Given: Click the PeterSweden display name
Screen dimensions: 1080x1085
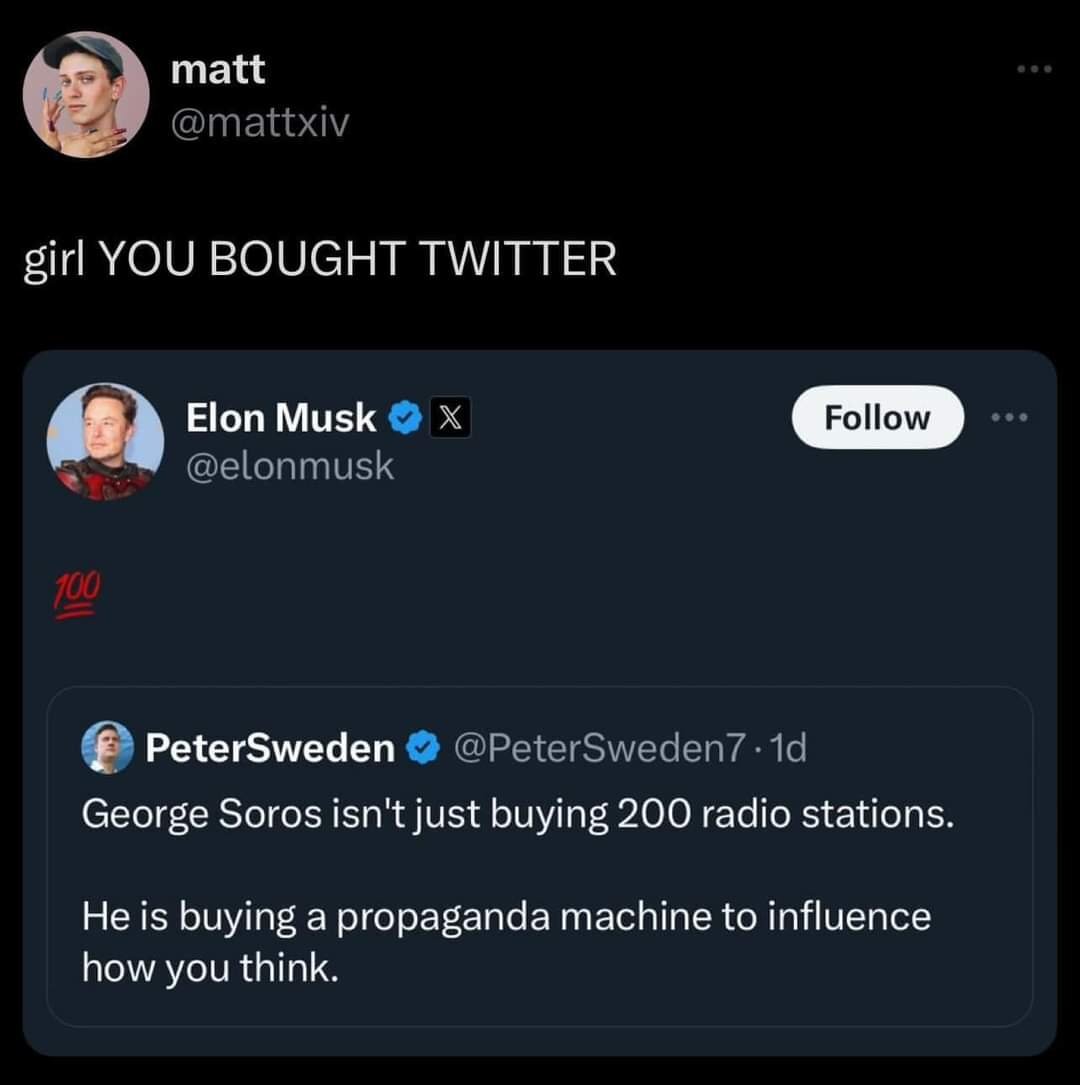Looking at the screenshot, I should tap(270, 747).
